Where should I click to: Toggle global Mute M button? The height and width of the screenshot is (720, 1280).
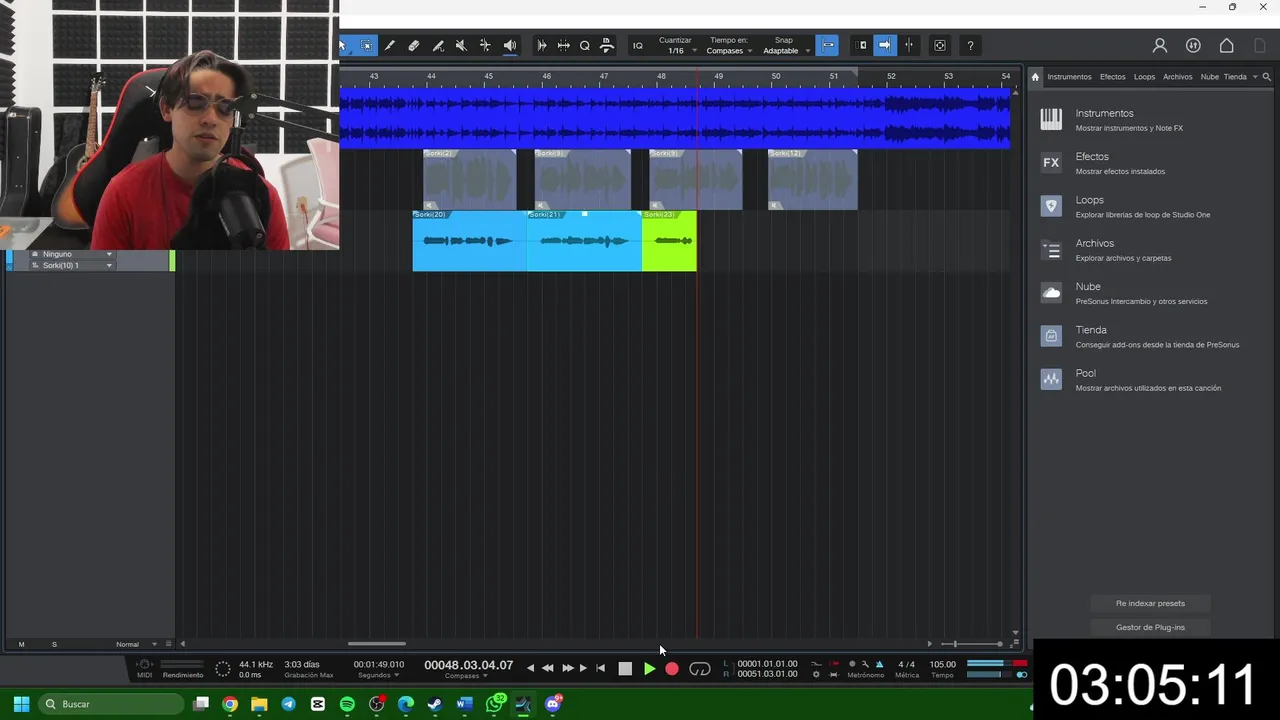click(x=21, y=644)
